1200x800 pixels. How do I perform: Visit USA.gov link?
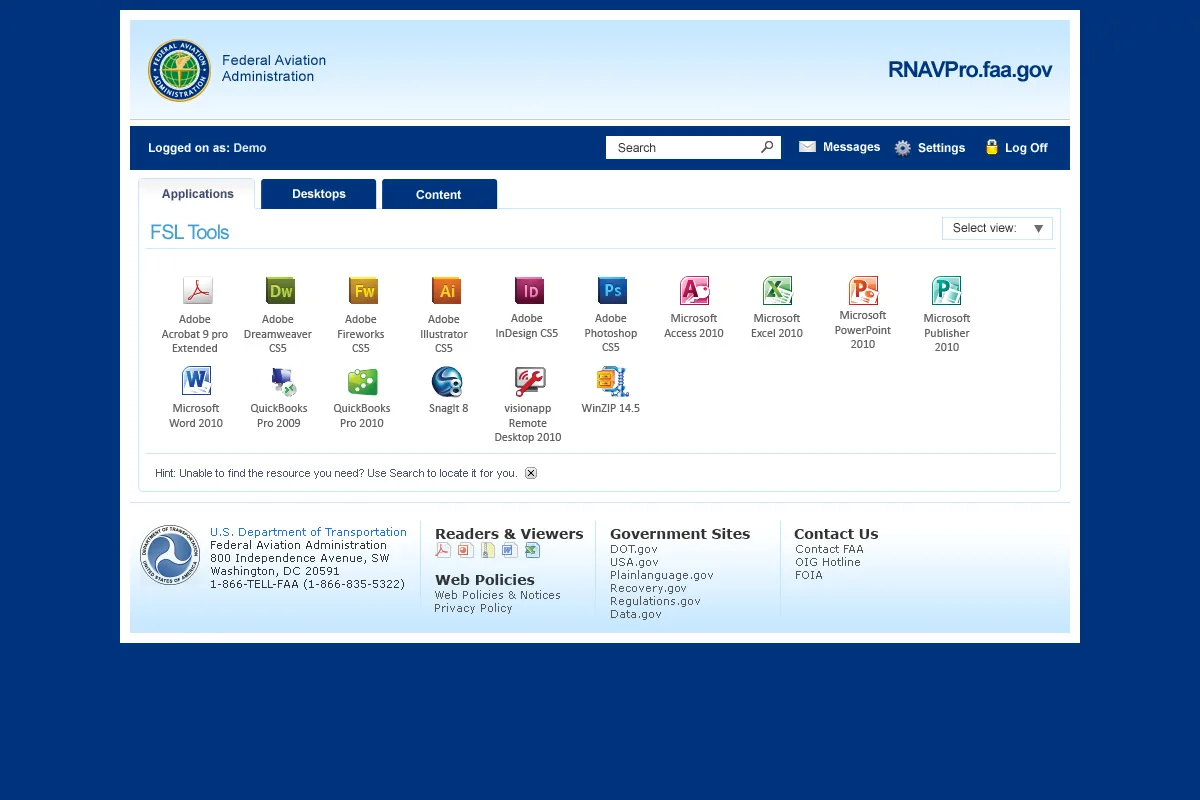[x=634, y=562]
